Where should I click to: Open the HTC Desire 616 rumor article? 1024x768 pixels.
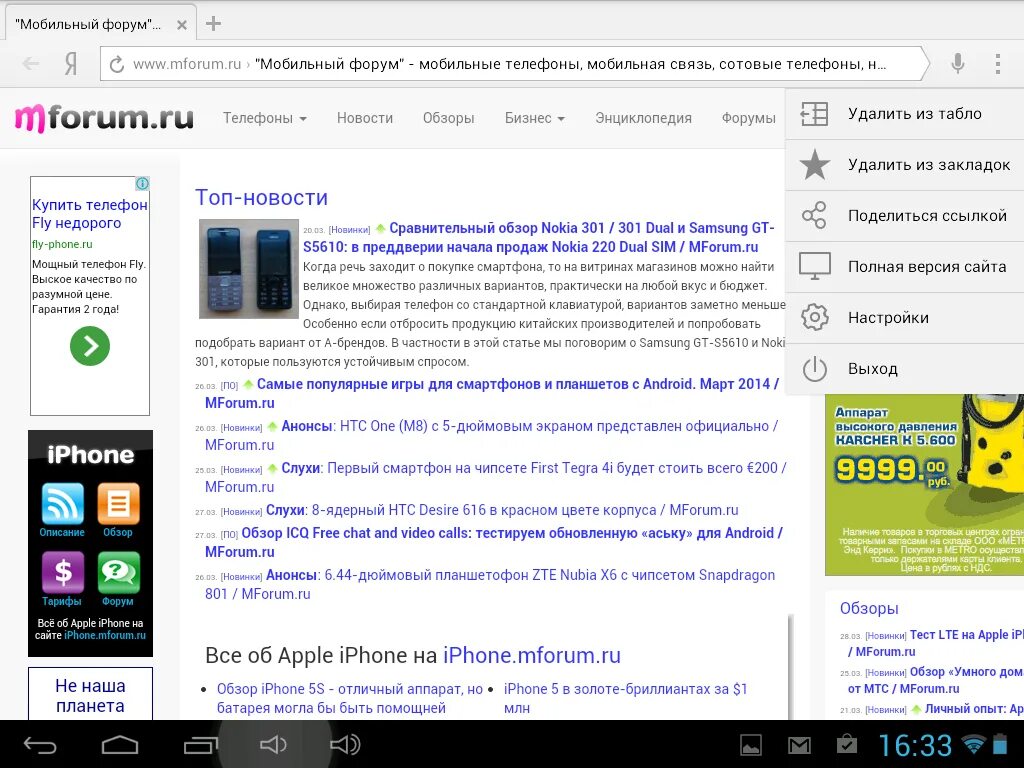[502, 510]
